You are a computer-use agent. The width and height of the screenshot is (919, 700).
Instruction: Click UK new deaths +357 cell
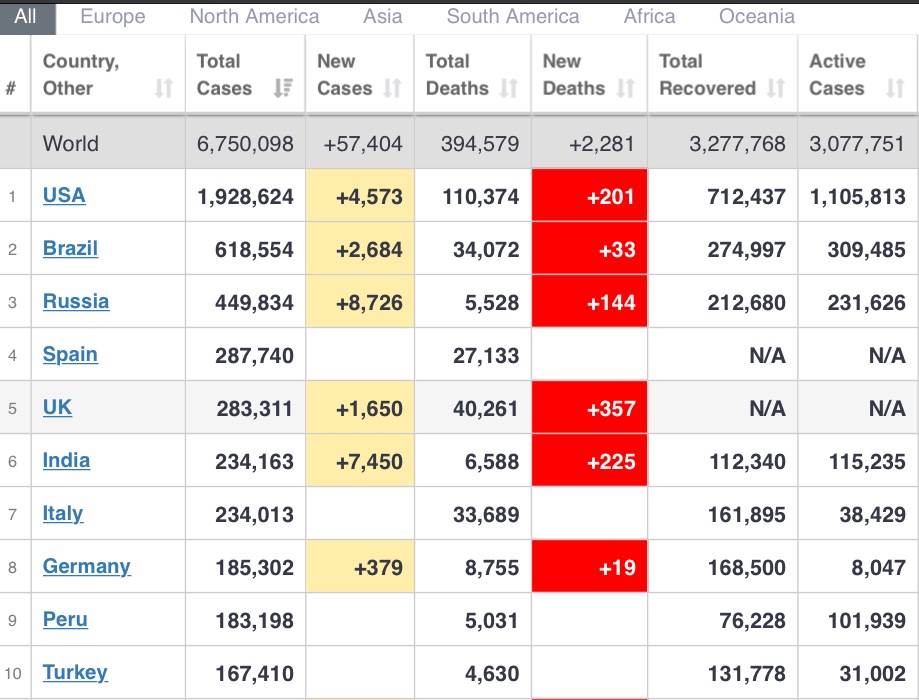click(590, 407)
